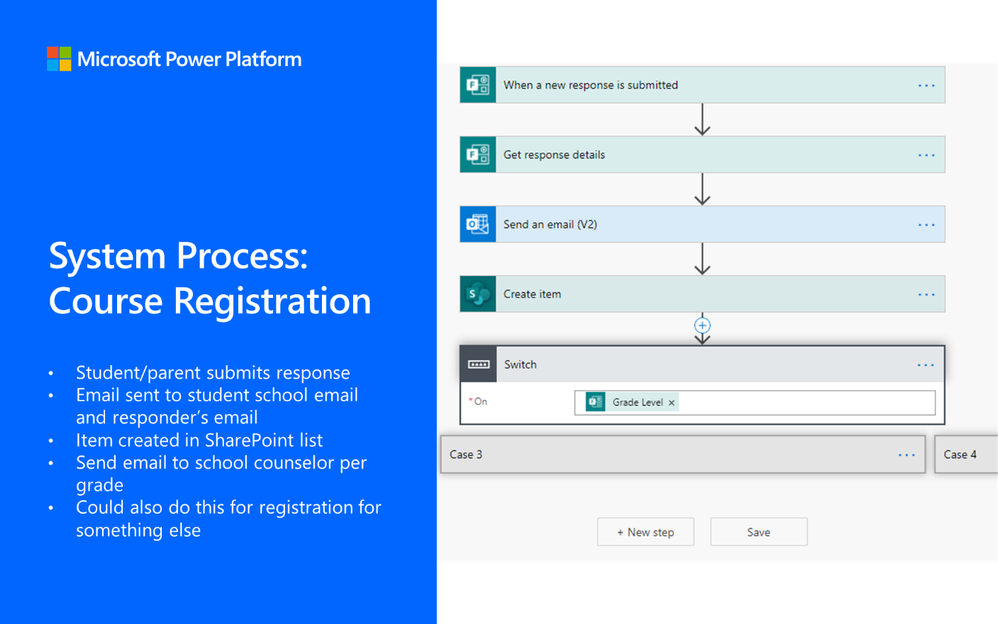Open the ellipsis menu on Send an email (V2)
Image resolution: width=998 pixels, height=624 pixels.
tap(926, 225)
